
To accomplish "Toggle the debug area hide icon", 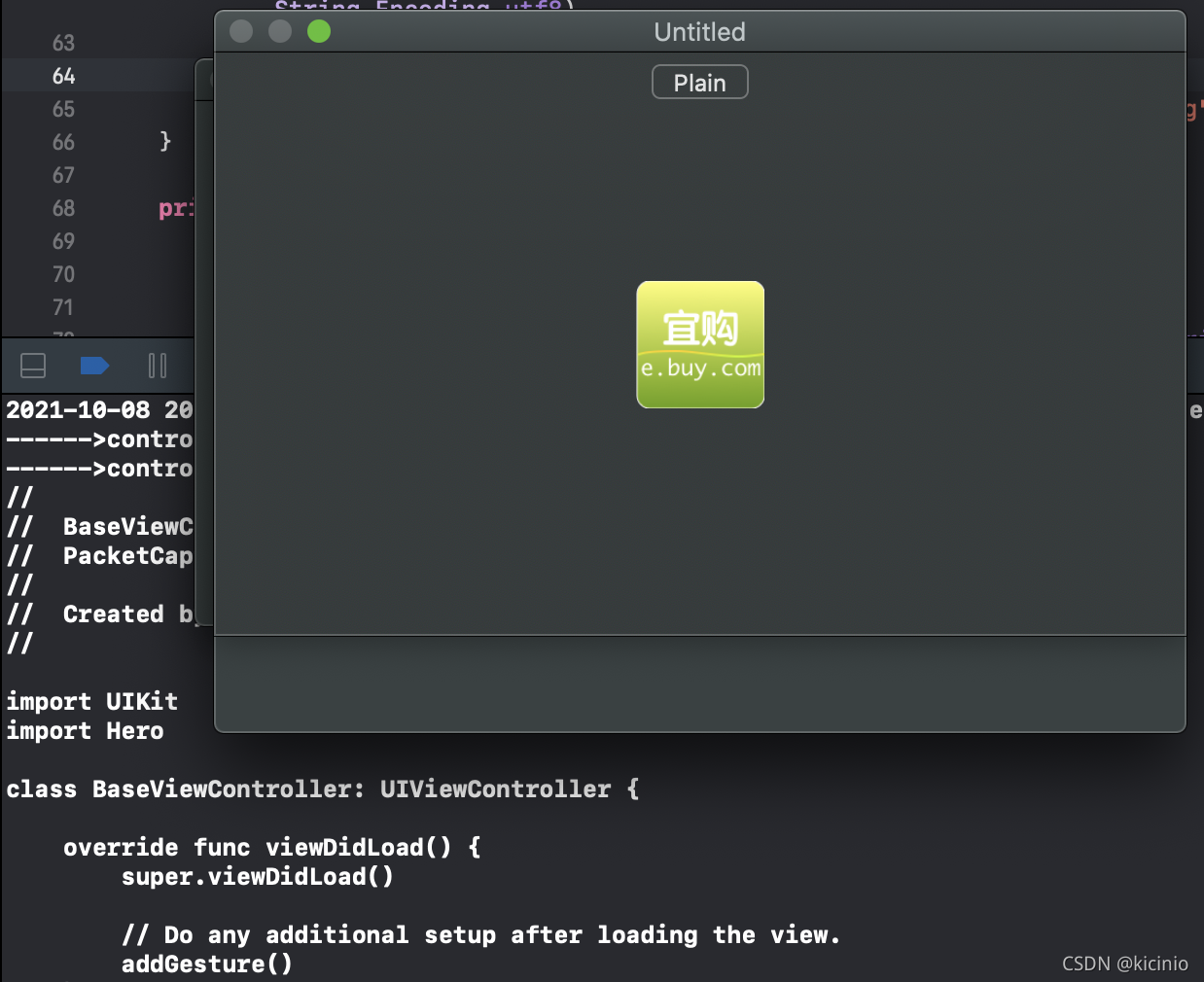I will click(33, 366).
